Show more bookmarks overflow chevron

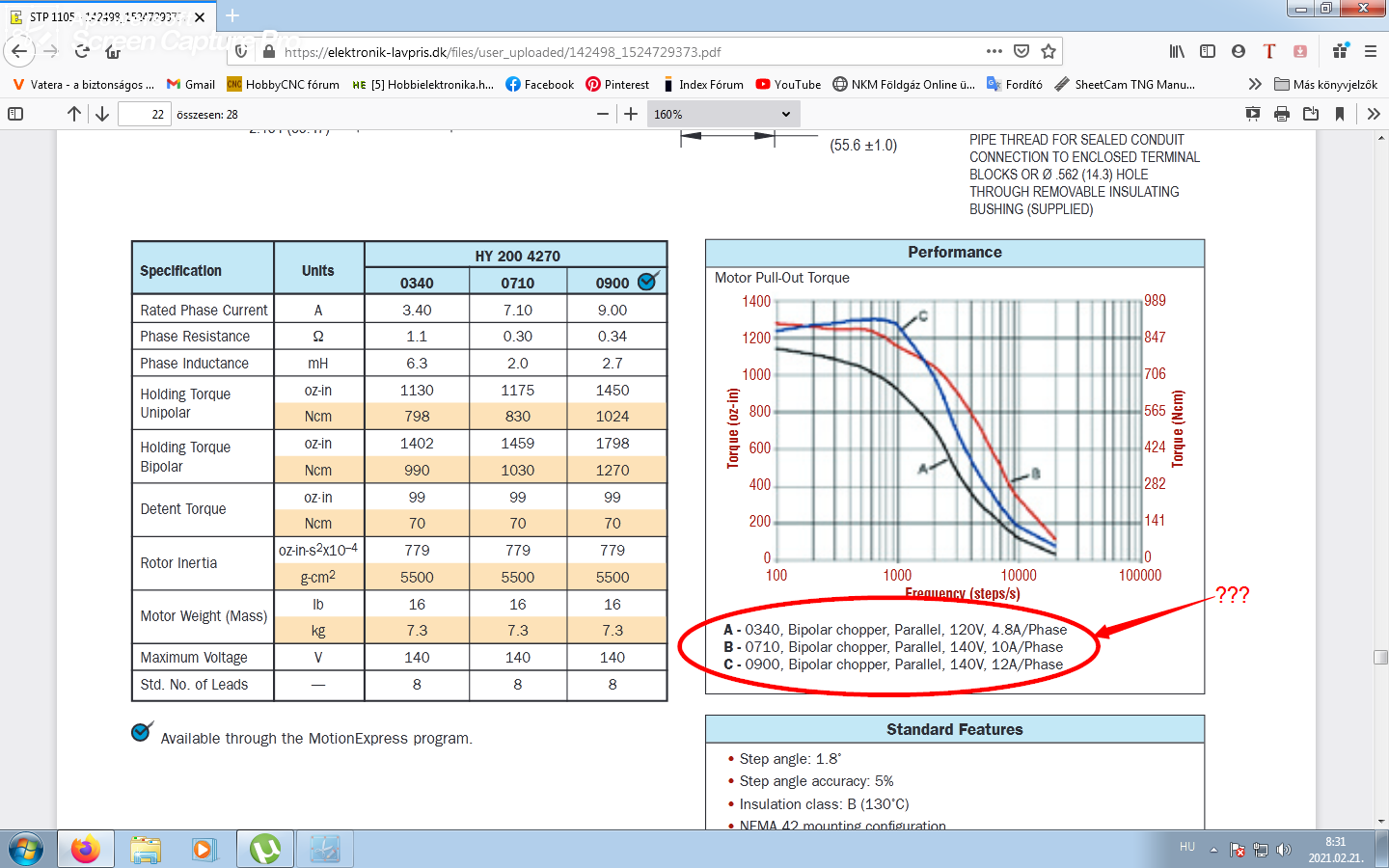pyautogui.click(x=1255, y=85)
